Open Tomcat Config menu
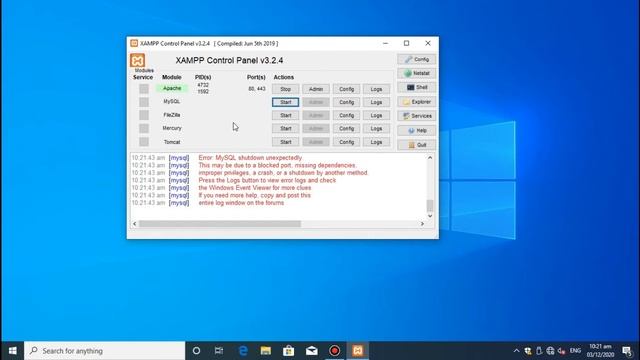This screenshot has height=360, width=640. pos(346,142)
